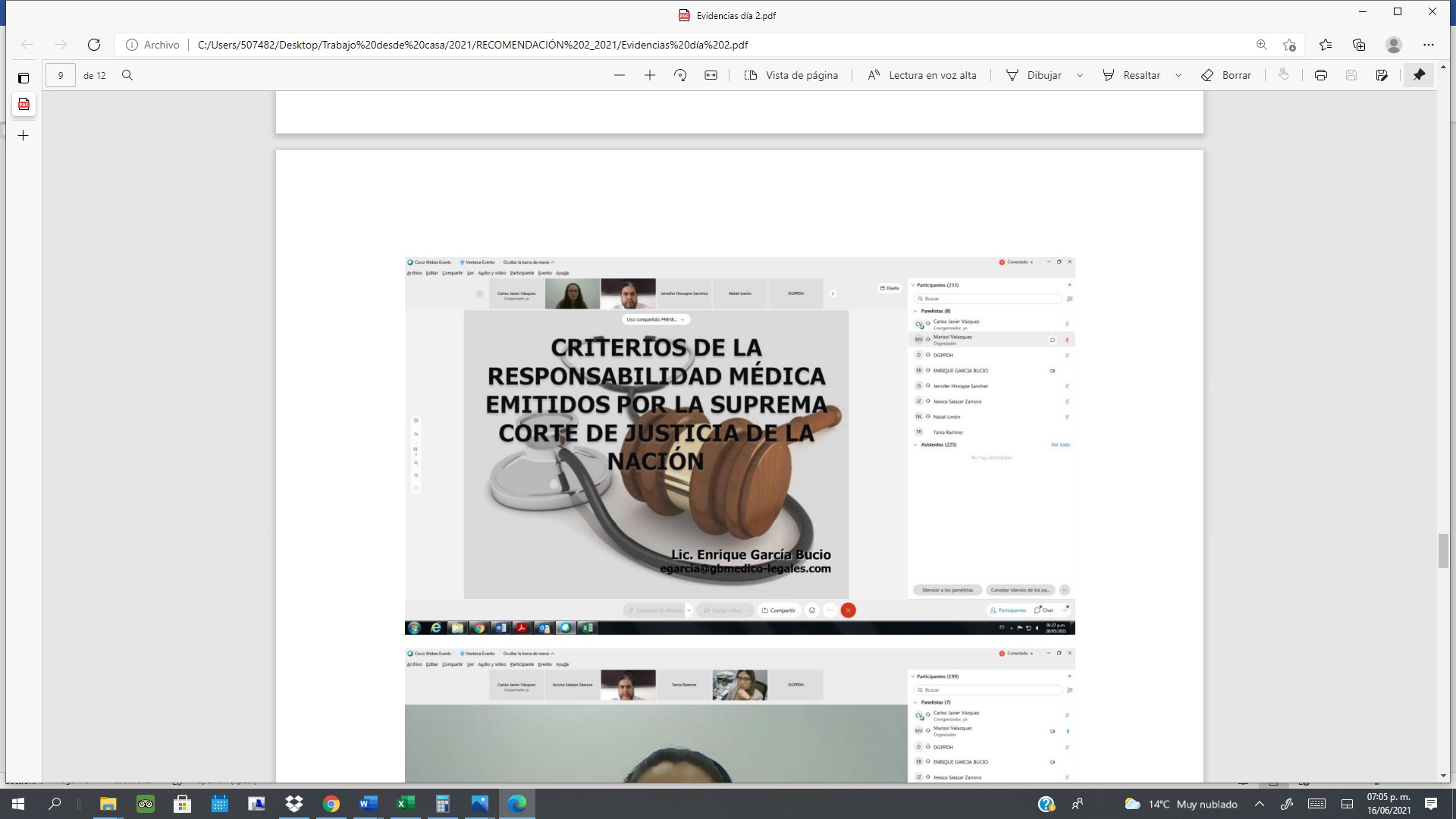Click the address bar file URL

tap(472, 45)
